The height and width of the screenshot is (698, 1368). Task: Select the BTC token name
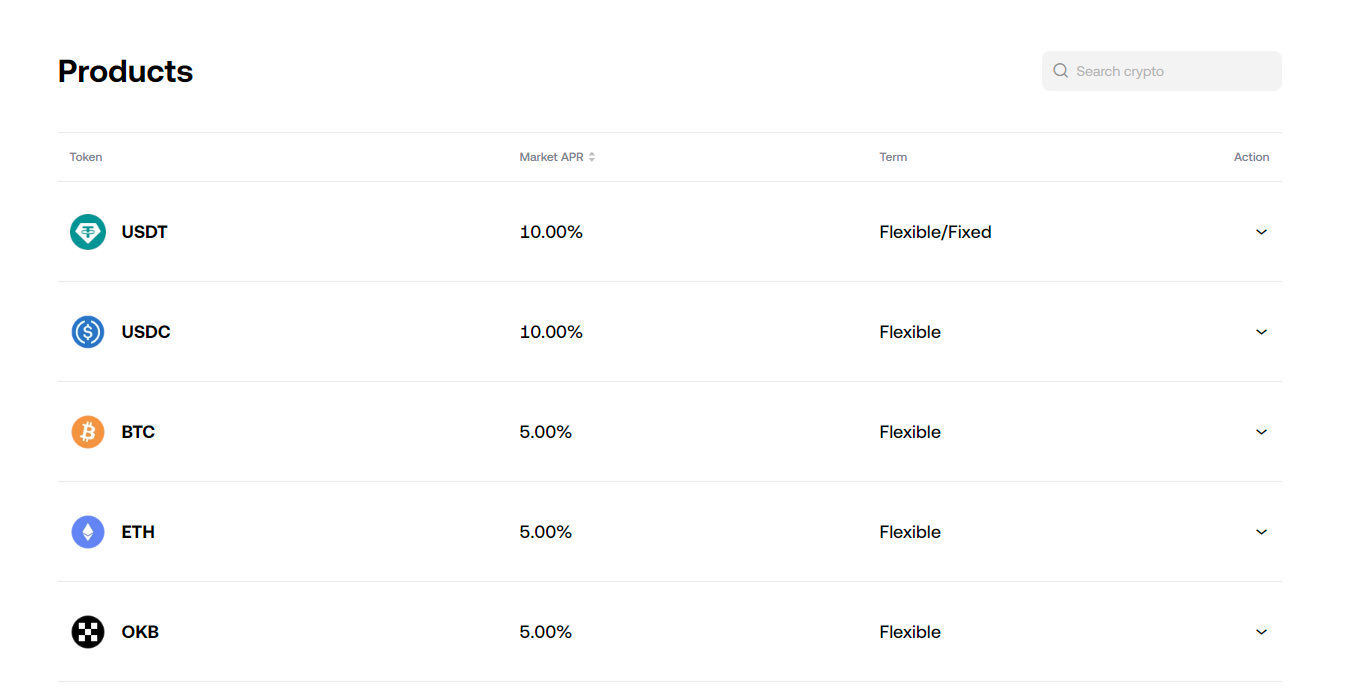[x=138, y=432]
